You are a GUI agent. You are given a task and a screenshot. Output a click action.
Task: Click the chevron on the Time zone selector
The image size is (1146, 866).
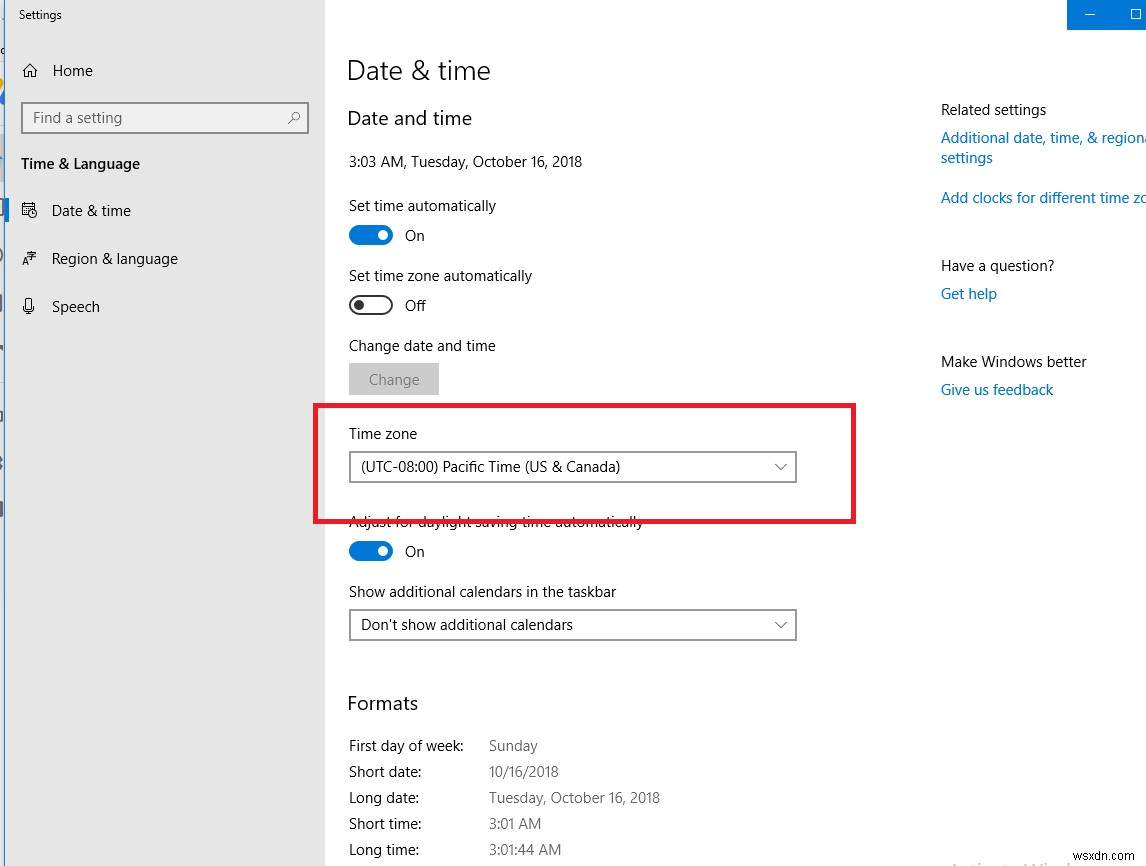click(781, 467)
